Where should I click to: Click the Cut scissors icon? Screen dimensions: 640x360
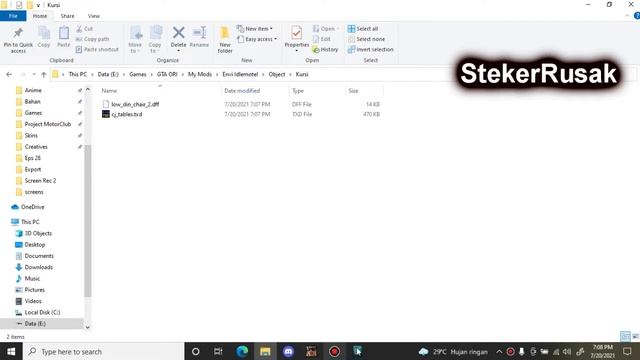[x=79, y=29]
